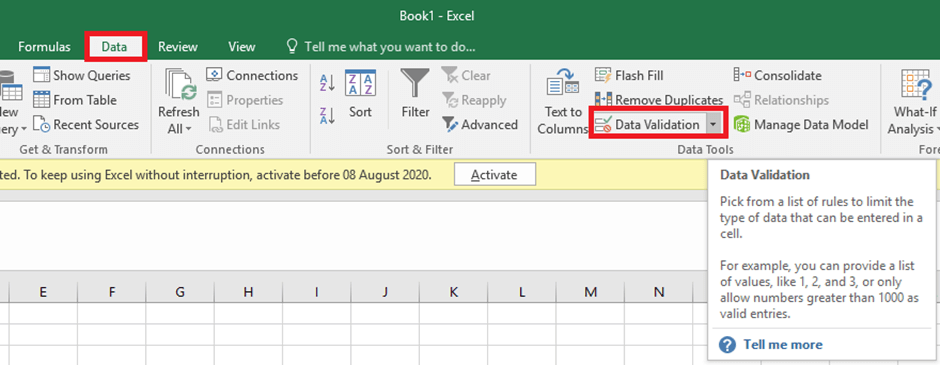Select column H header
Image resolution: width=940 pixels, height=365 pixels.
248,292
